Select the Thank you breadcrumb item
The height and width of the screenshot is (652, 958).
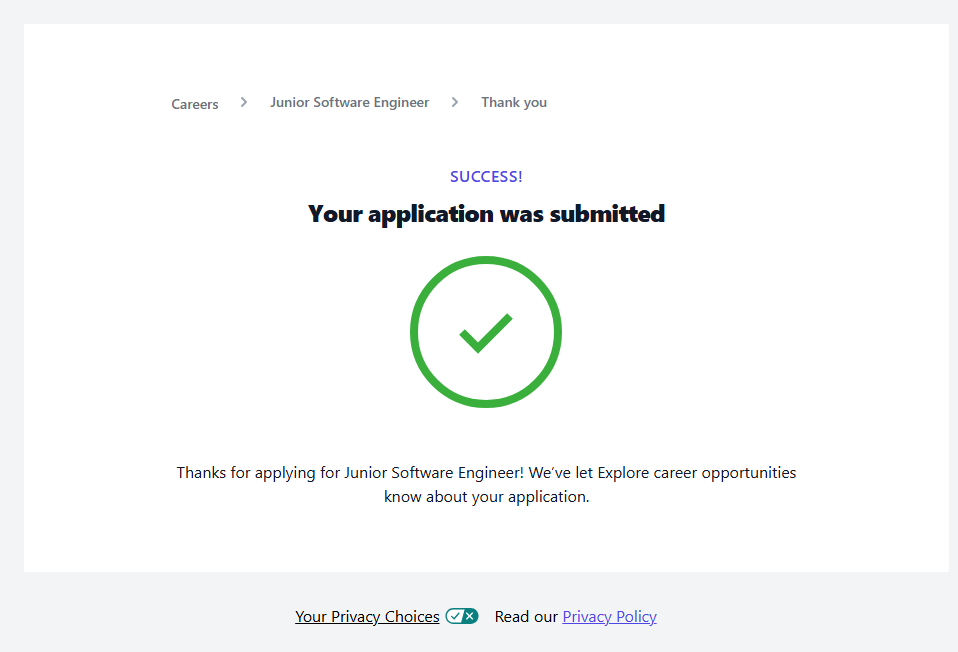point(514,102)
